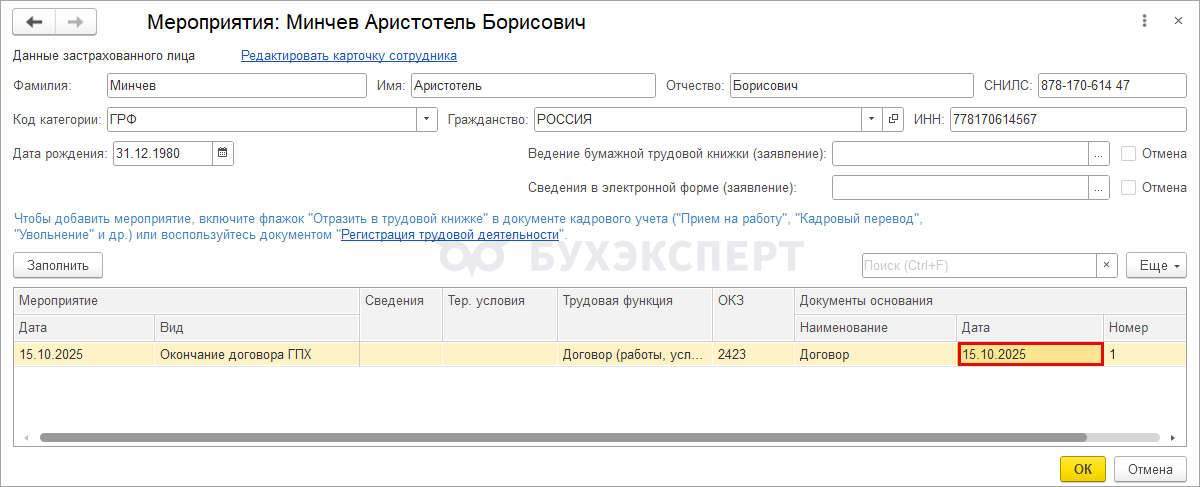Open the Еще dropdown menu
Viewport: 1200px width, 487px height.
[1156, 265]
